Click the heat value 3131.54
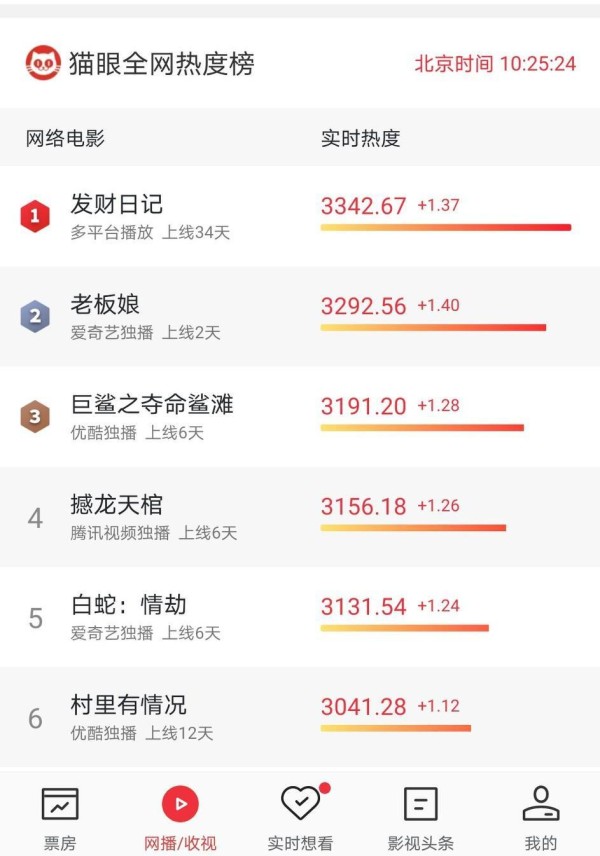This screenshot has height=856, width=600. [364, 607]
